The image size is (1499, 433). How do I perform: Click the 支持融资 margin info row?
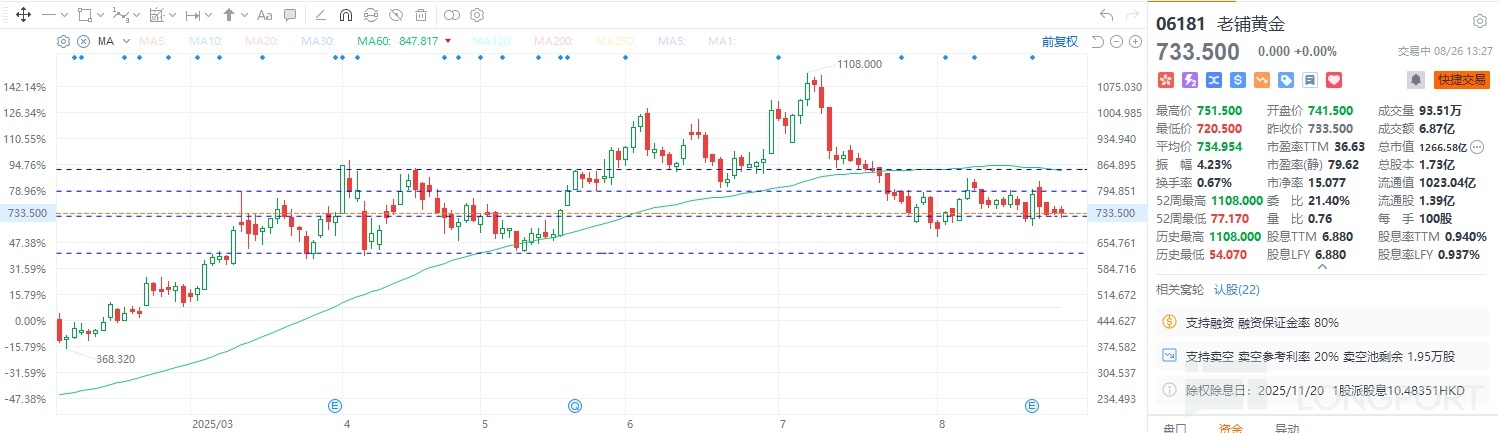coord(1325,322)
